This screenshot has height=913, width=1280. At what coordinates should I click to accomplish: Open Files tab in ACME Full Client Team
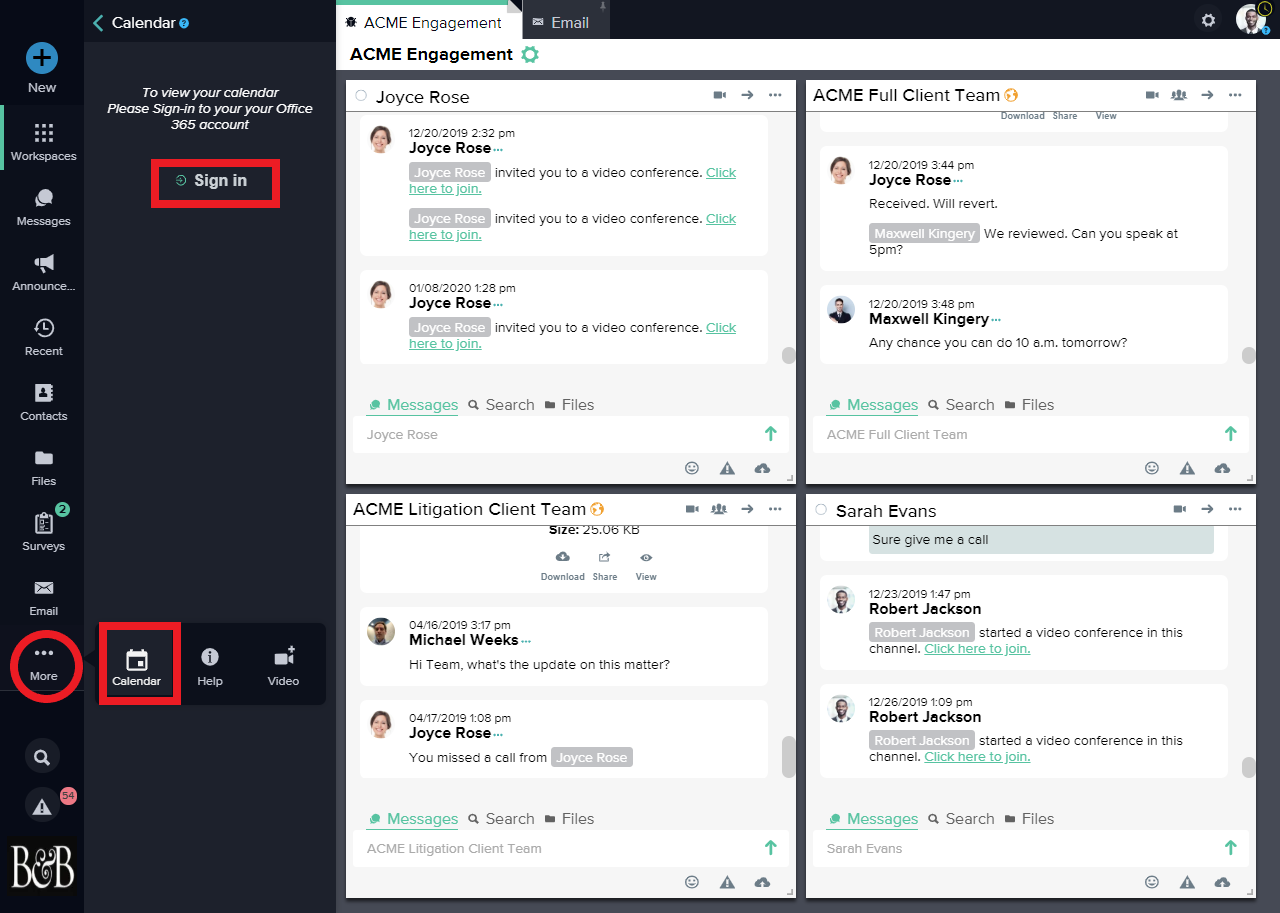tap(1028, 404)
